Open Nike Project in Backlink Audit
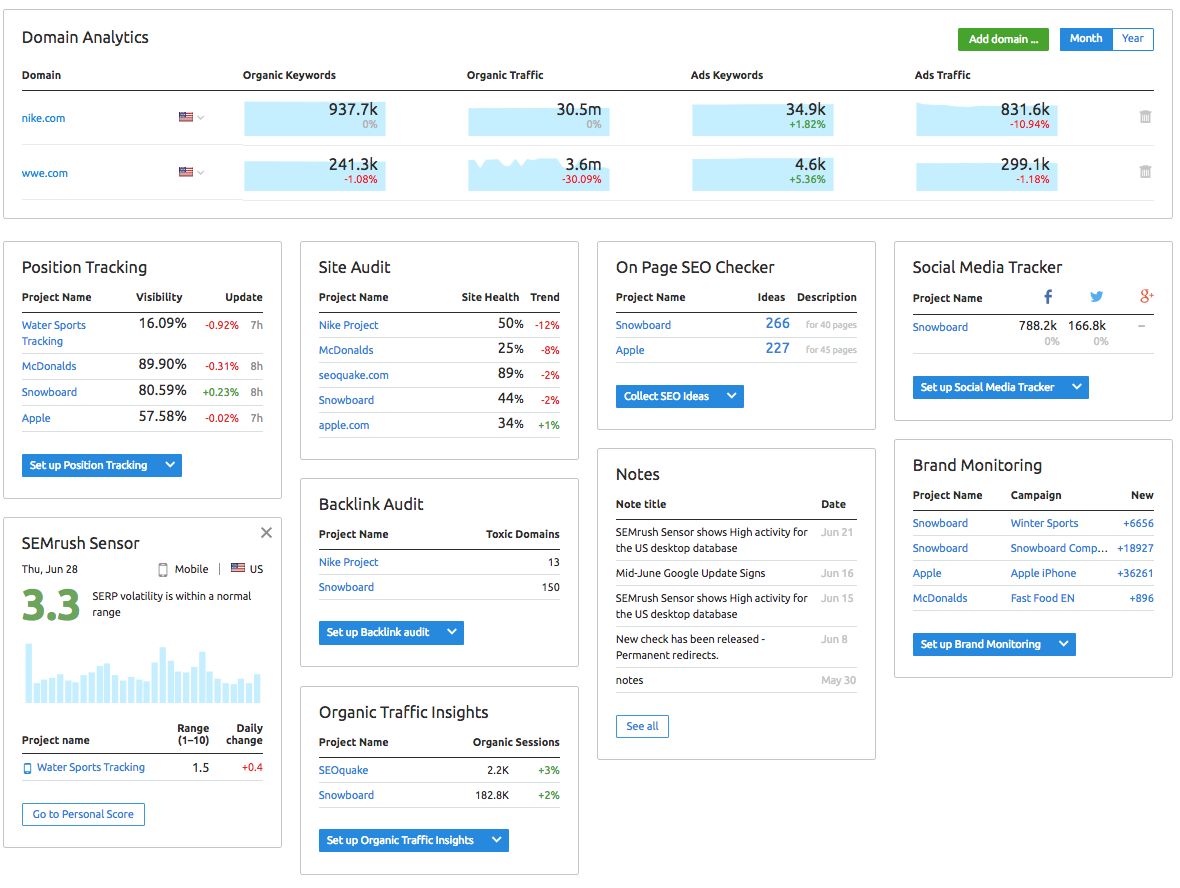 click(x=348, y=562)
